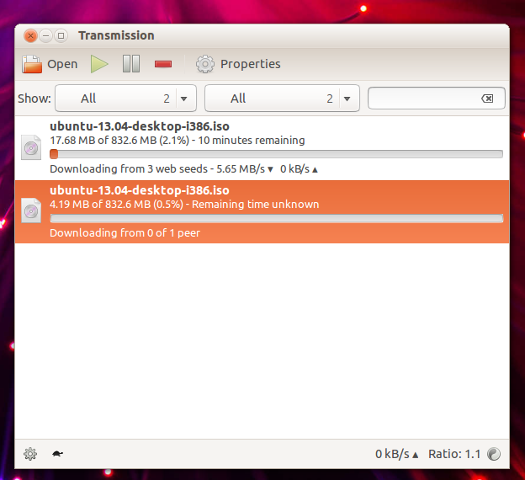Click the ratio statistics icon next to Ratio: 1.1
Screen dimensions: 525x480
[494, 454]
